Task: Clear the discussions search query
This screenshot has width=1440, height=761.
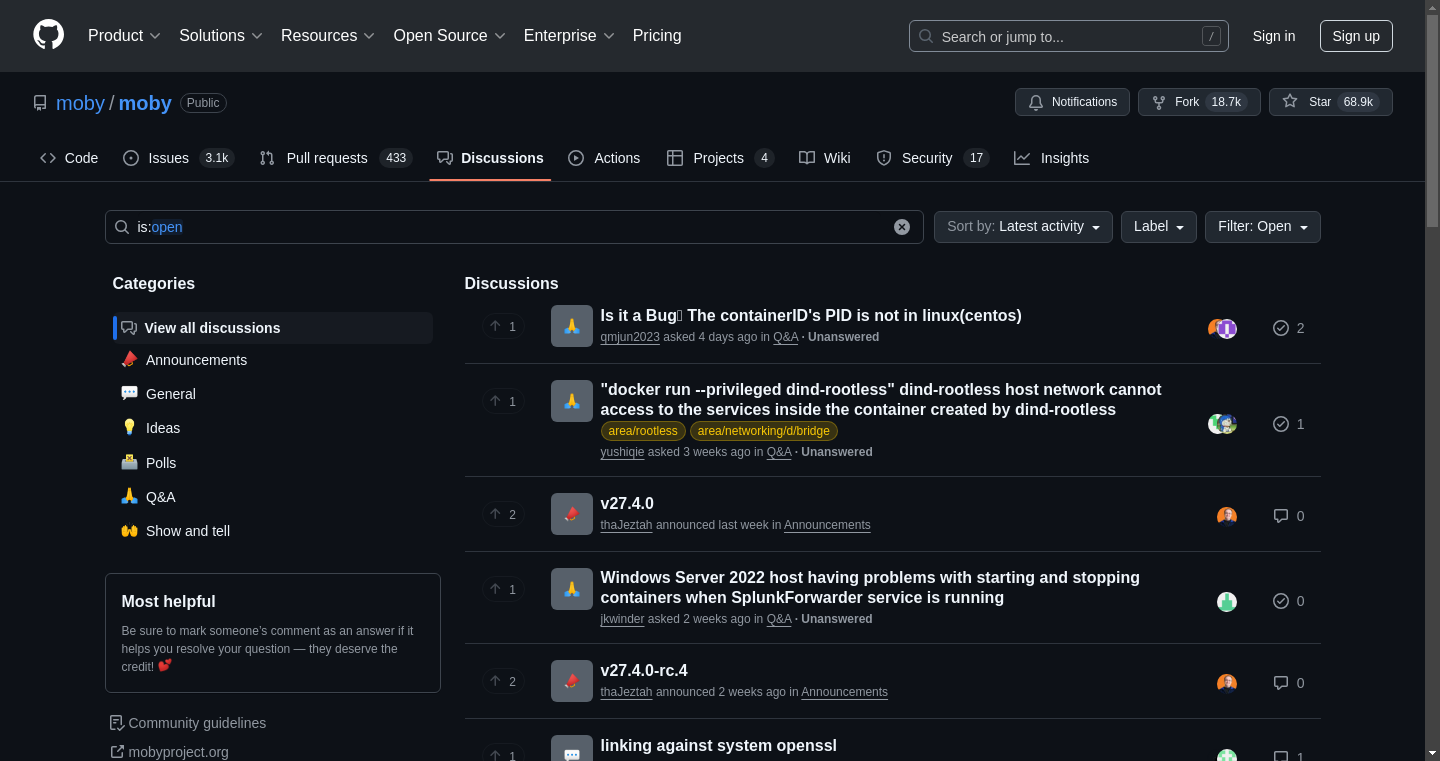Action: (x=902, y=227)
